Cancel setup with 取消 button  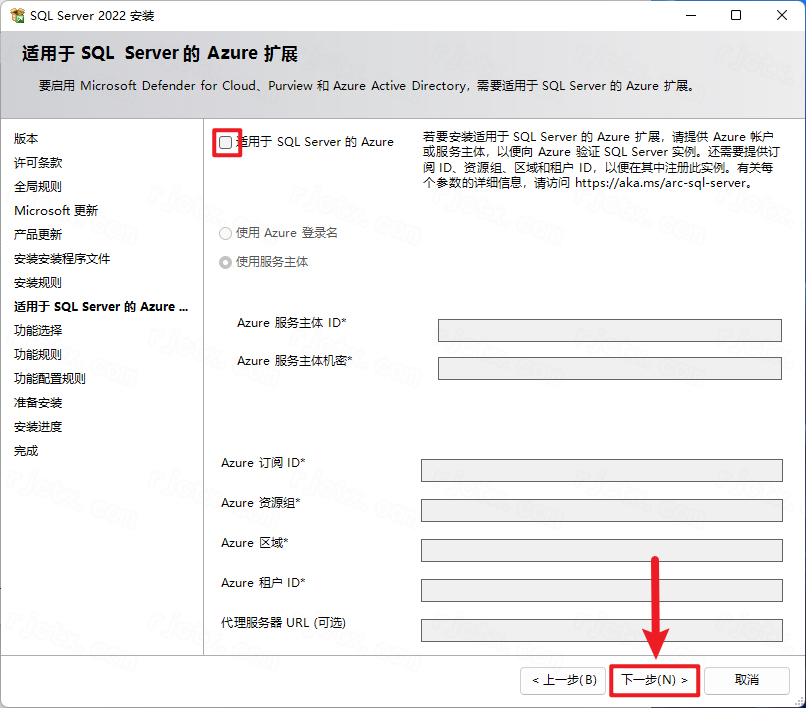click(747, 680)
